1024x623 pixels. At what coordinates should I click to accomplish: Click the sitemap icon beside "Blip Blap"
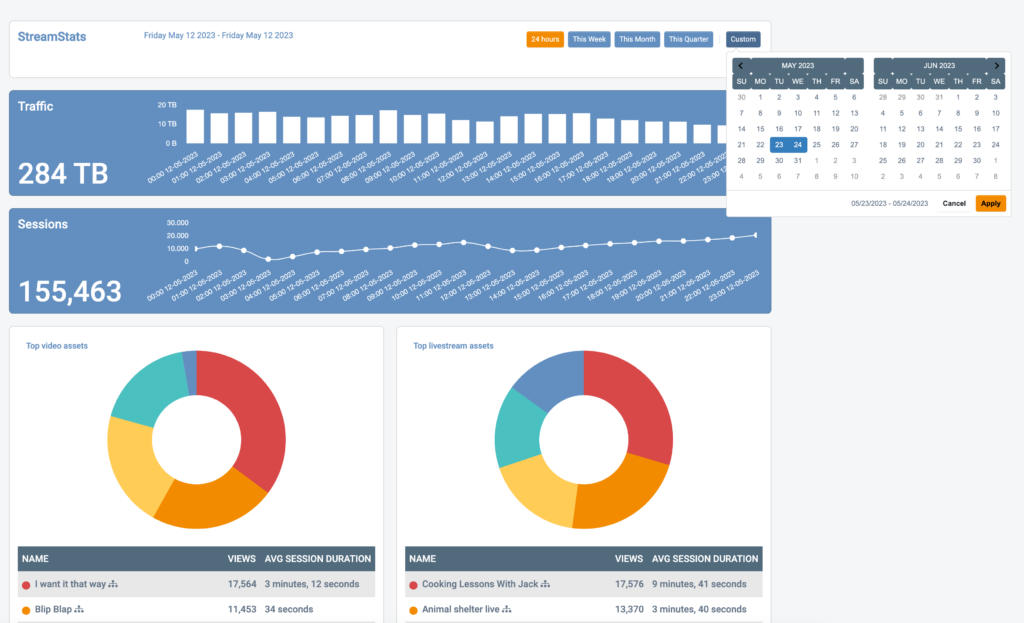point(79,608)
